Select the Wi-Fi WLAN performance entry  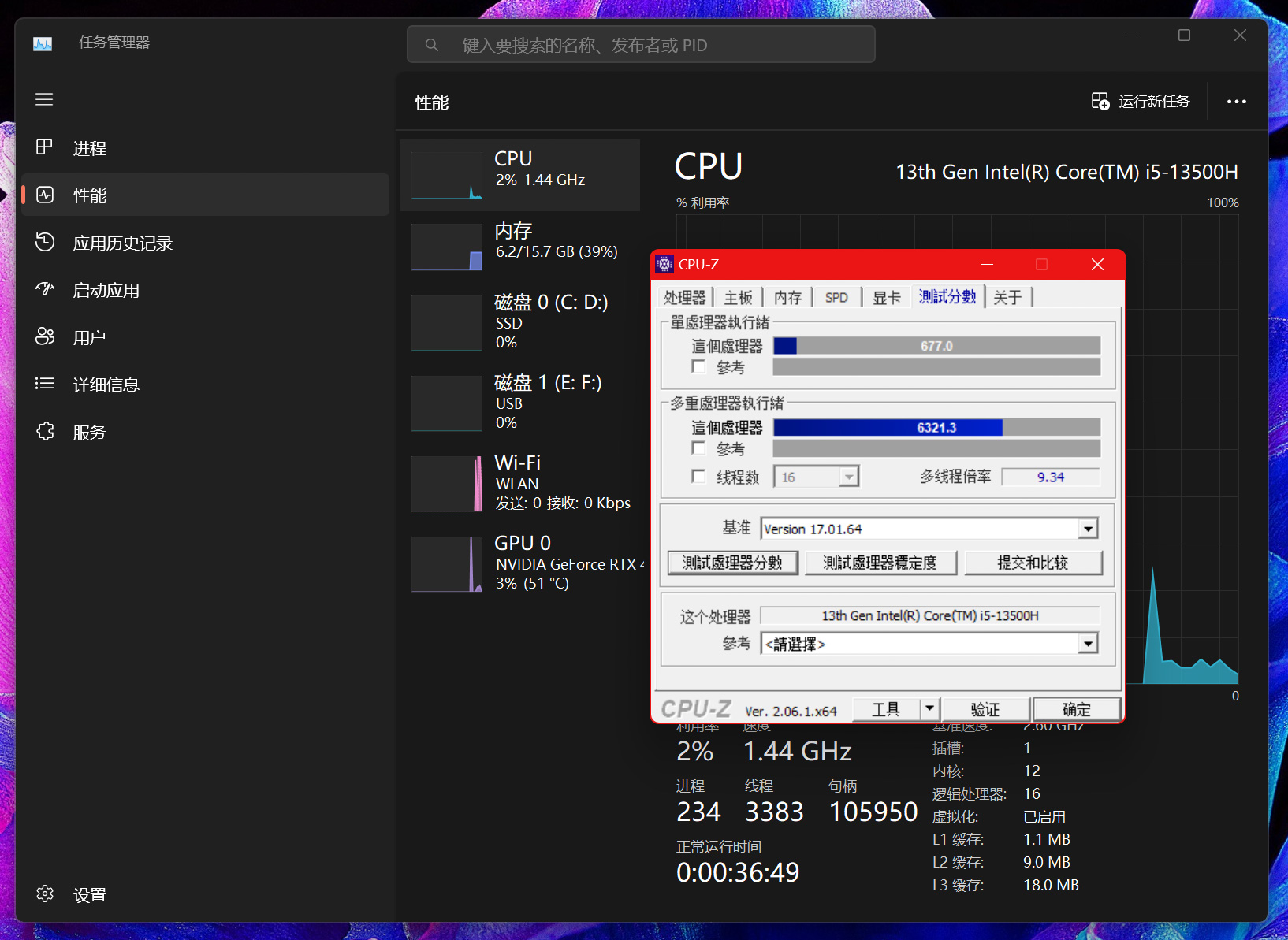click(520, 483)
